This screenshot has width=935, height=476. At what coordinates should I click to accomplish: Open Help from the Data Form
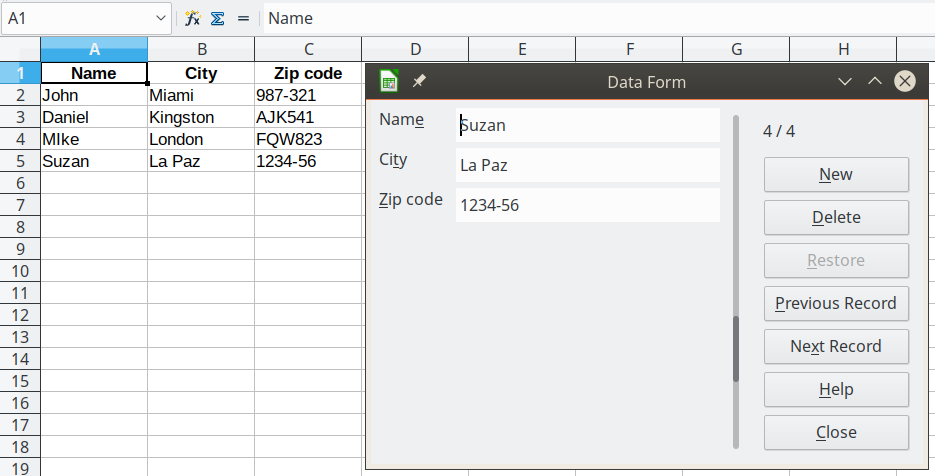click(836, 389)
